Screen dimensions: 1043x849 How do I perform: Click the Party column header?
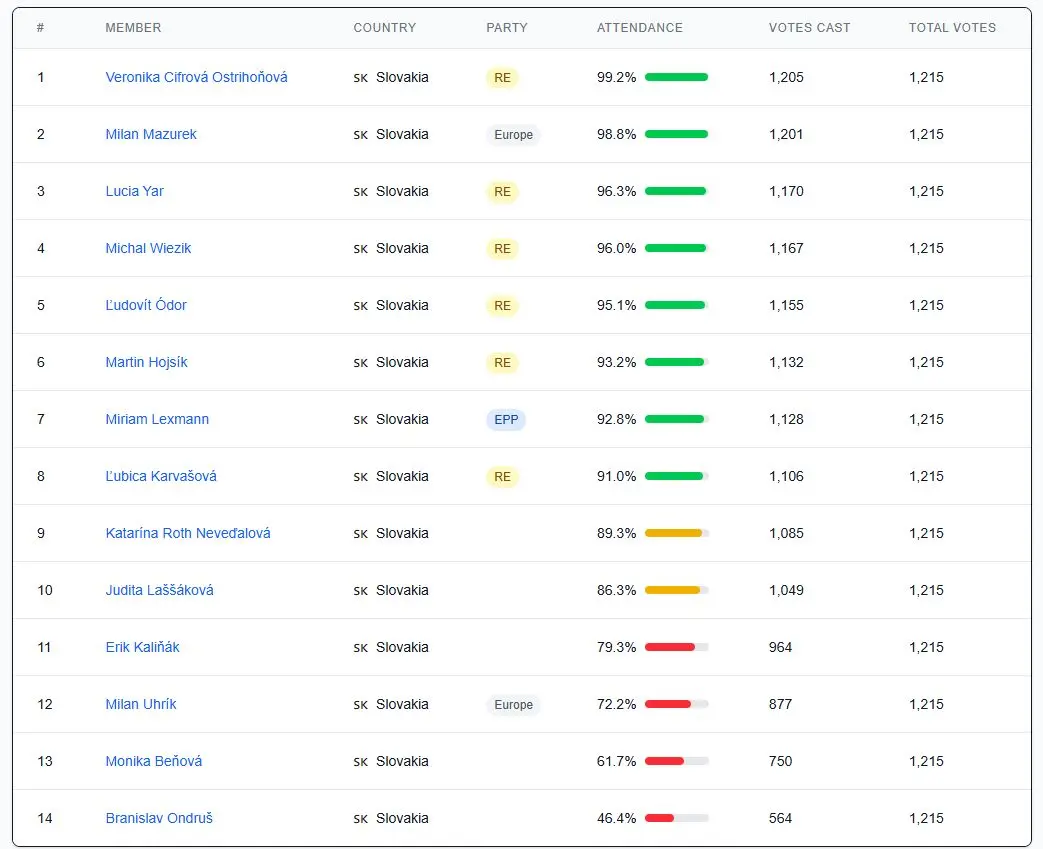coord(506,28)
